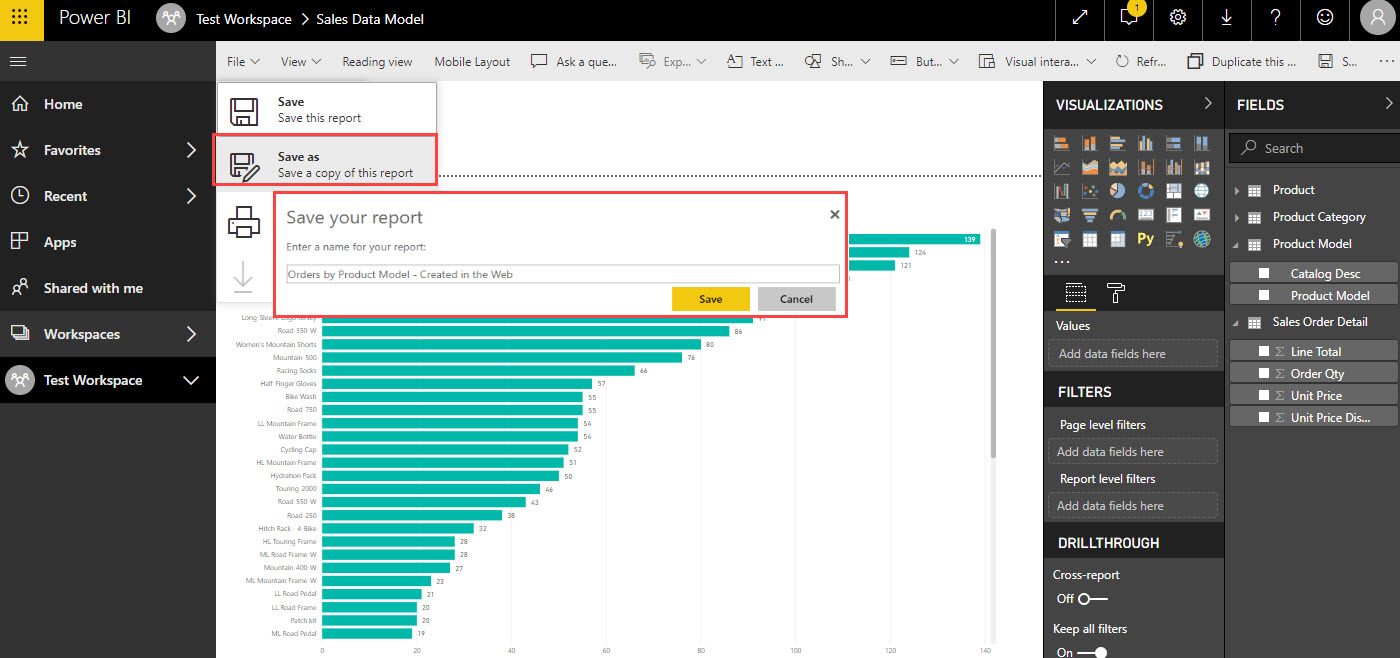The image size is (1400, 658).
Task: Collapse the Sales Order Detail table
Action: 1237,322
